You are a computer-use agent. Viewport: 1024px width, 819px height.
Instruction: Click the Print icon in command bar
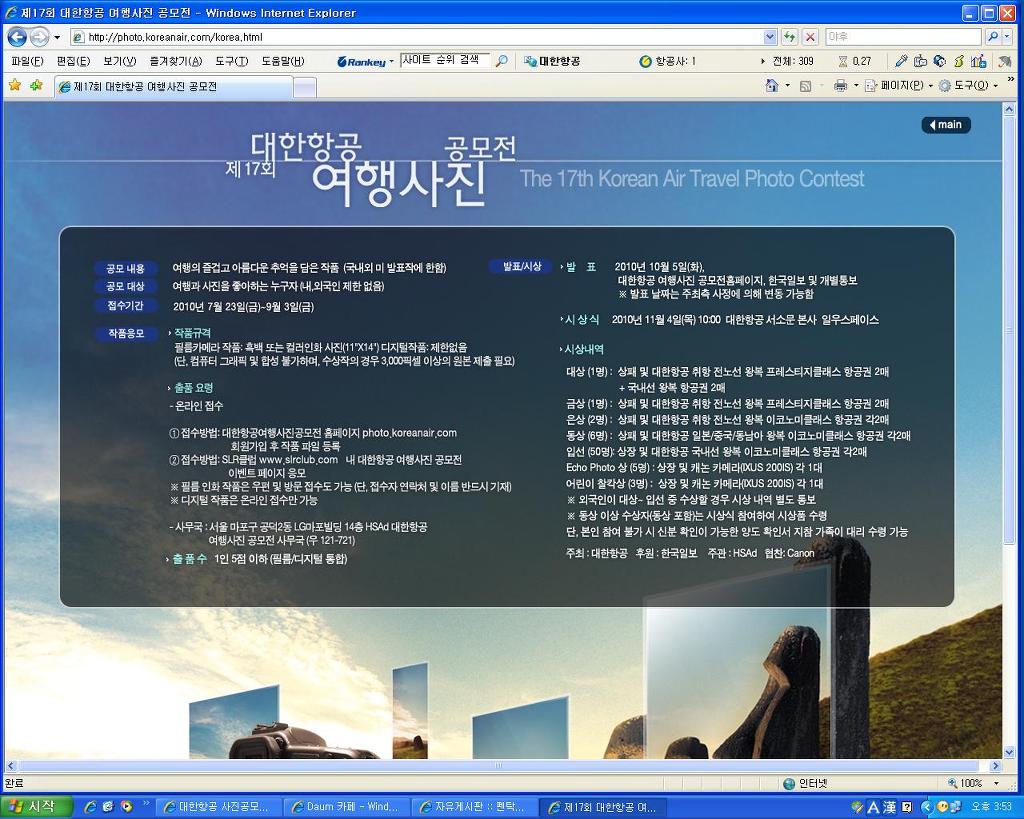840,86
